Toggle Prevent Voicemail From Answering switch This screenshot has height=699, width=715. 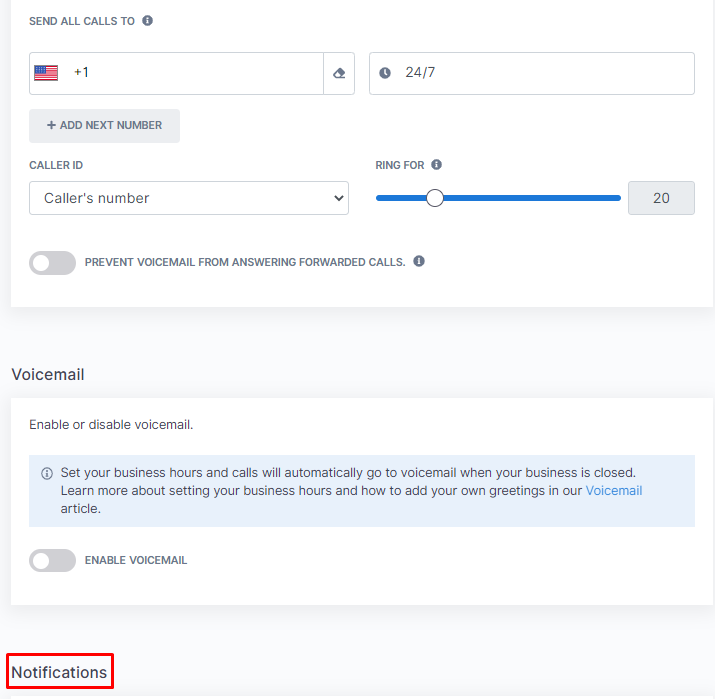click(x=52, y=263)
